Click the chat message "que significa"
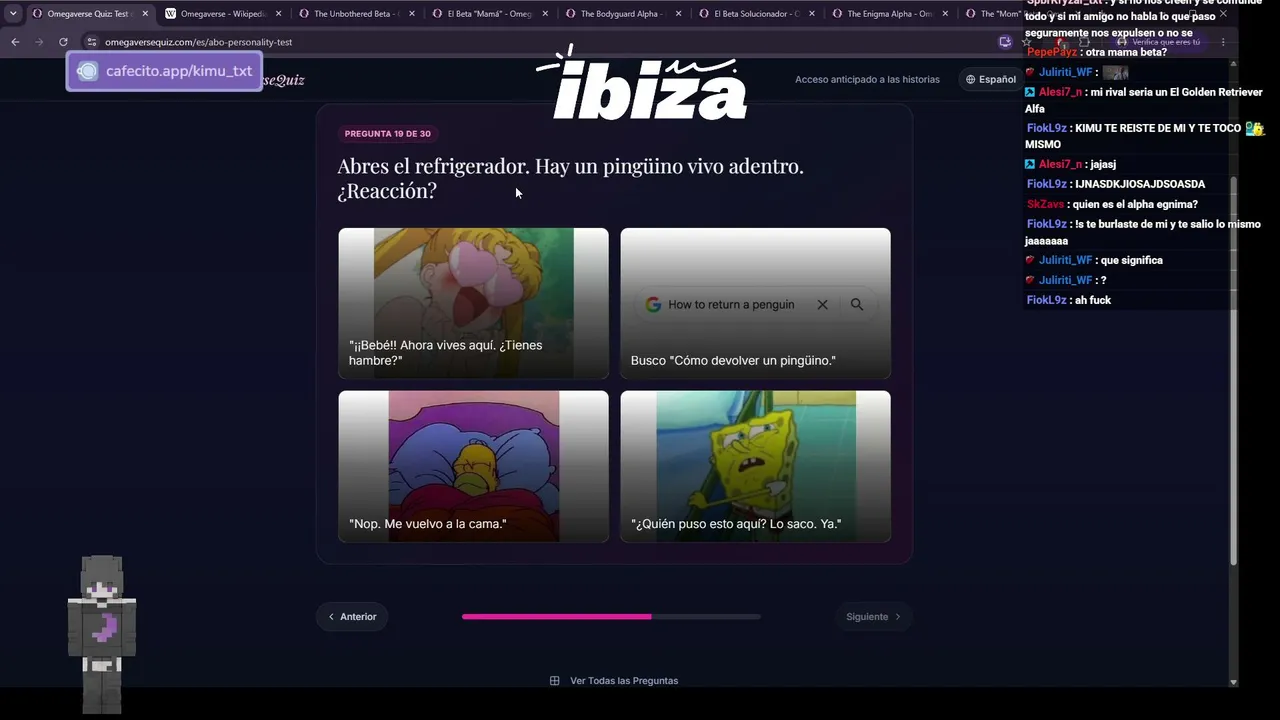This screenshot has width=1280, height=720. point(1132,260)
